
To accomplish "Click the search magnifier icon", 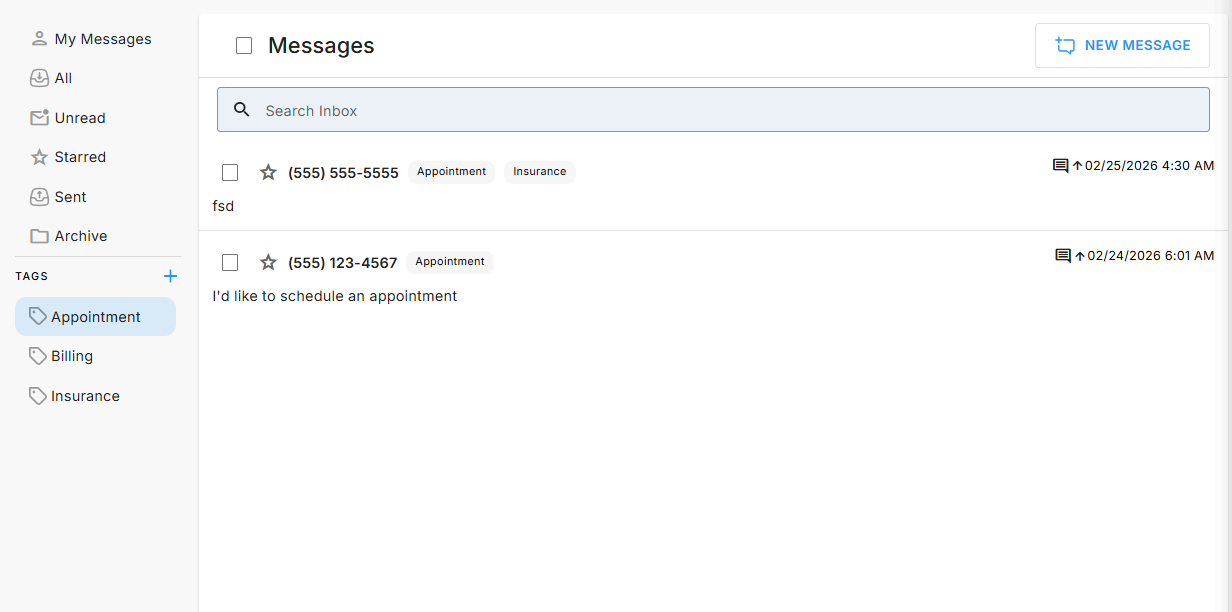I will tap(241, 110).
